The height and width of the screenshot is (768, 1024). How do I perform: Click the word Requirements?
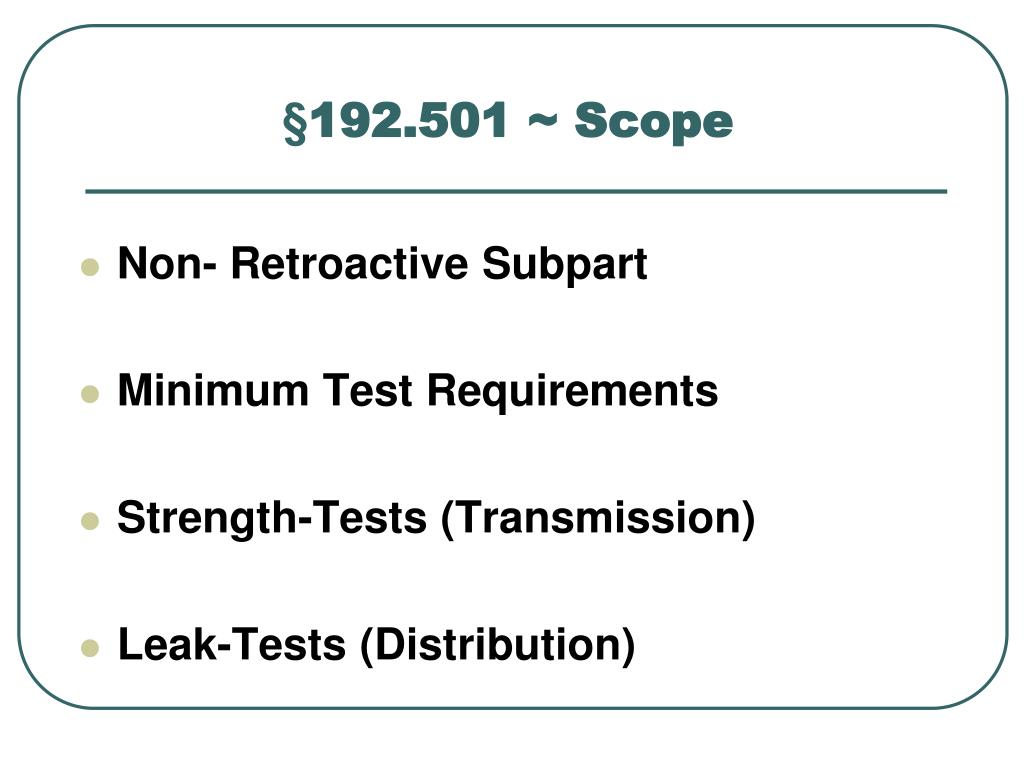(x=573, y=391)
